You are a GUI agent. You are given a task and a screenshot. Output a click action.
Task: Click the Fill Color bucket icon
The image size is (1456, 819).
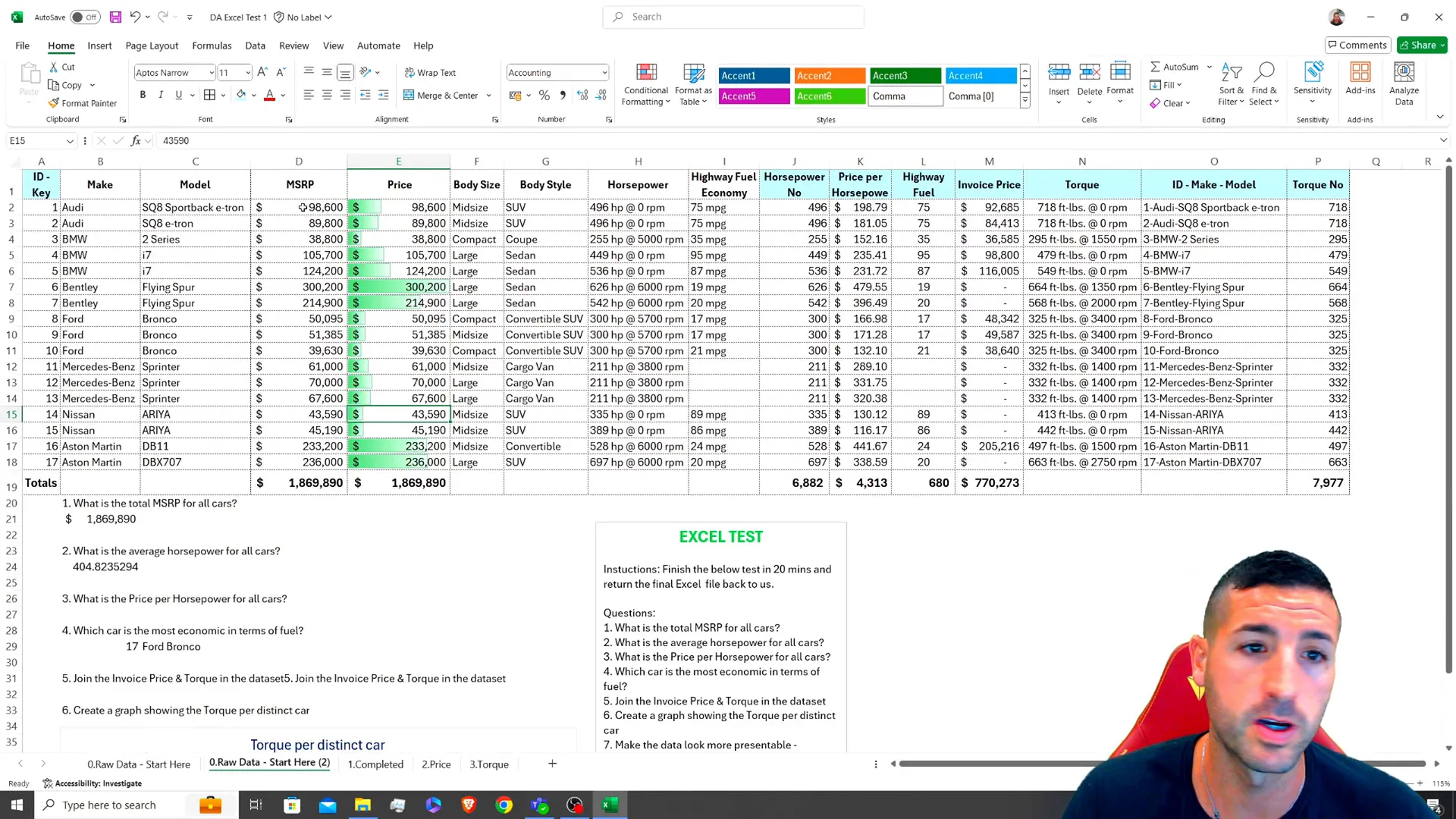(x=241, y=95)
